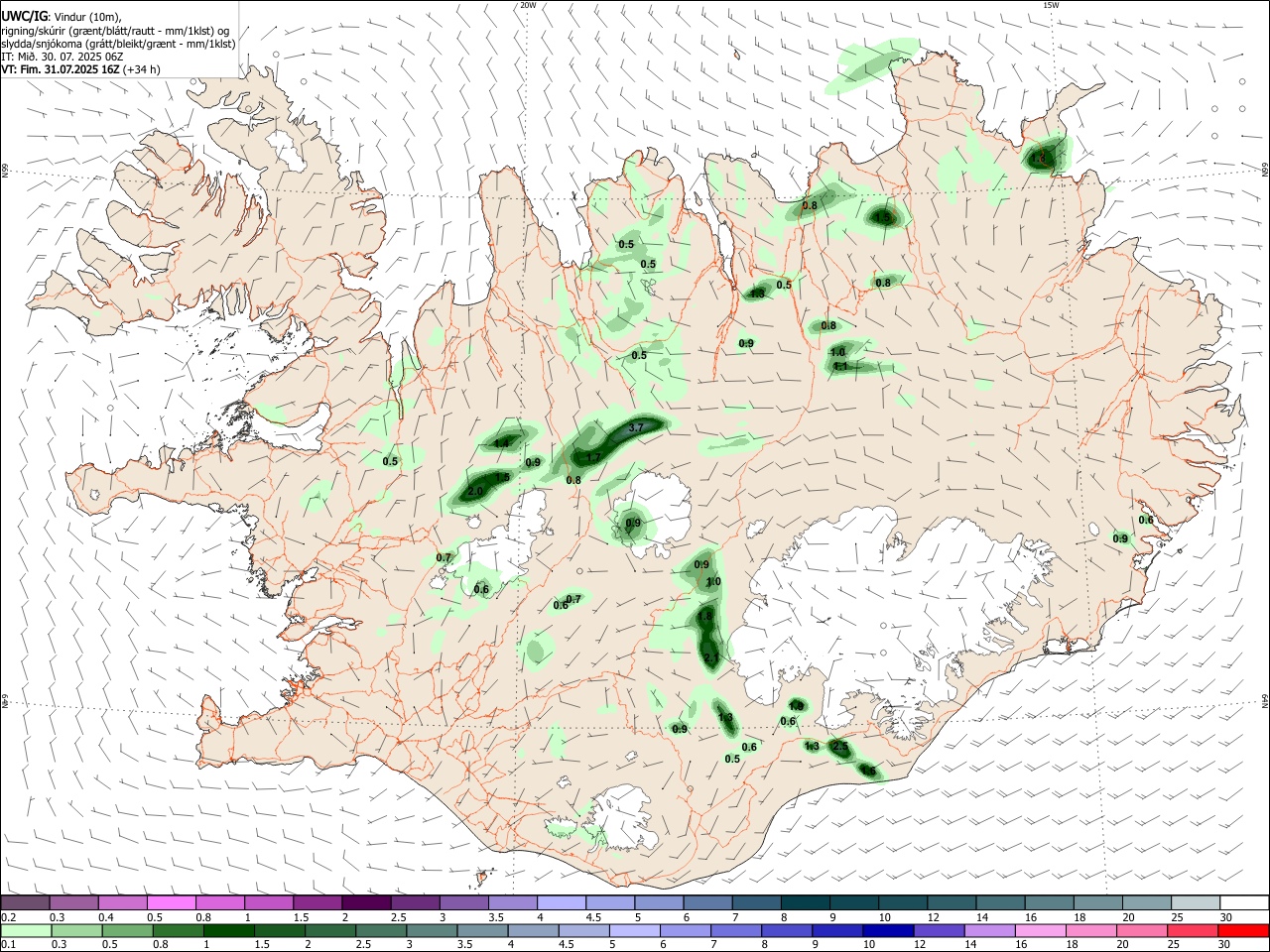Click the 'rigning/skúrir' legend description line

[115, 31]
